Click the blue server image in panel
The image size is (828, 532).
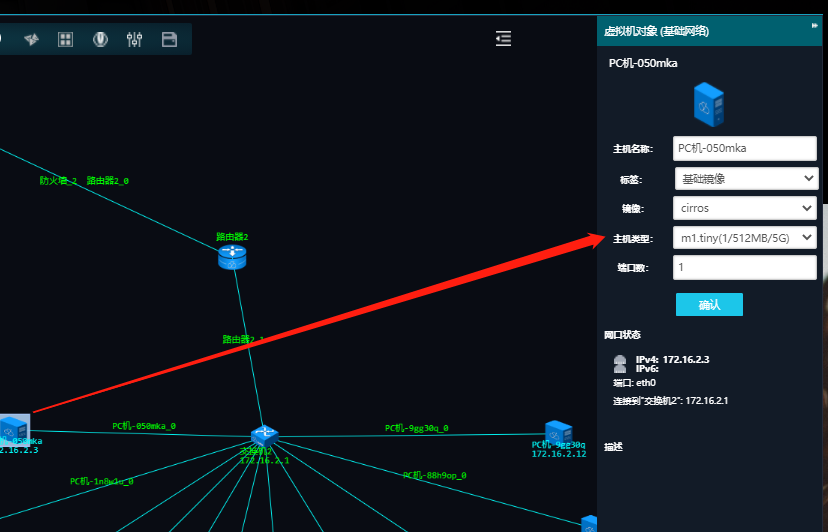[709, 105]
